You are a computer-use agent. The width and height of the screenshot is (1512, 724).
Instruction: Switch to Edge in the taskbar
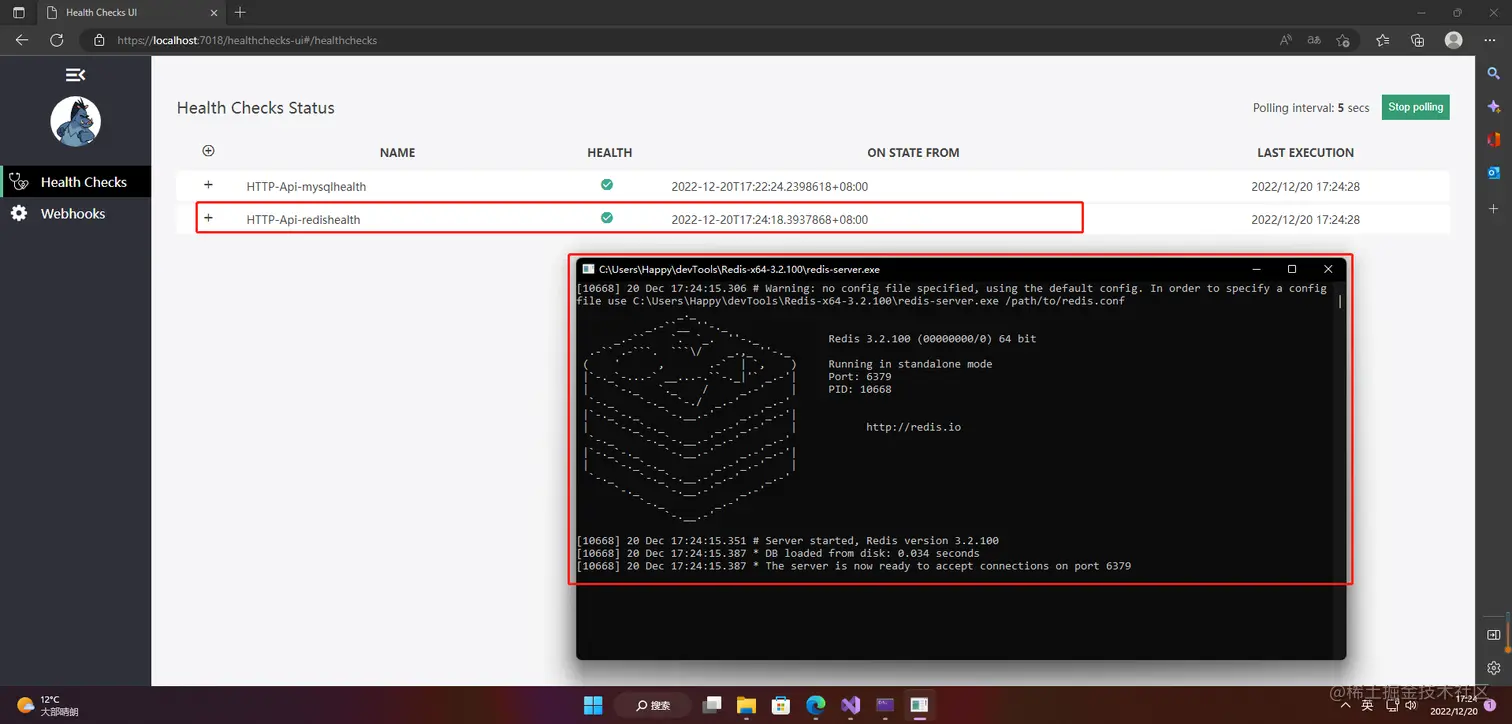pos(816,704)
